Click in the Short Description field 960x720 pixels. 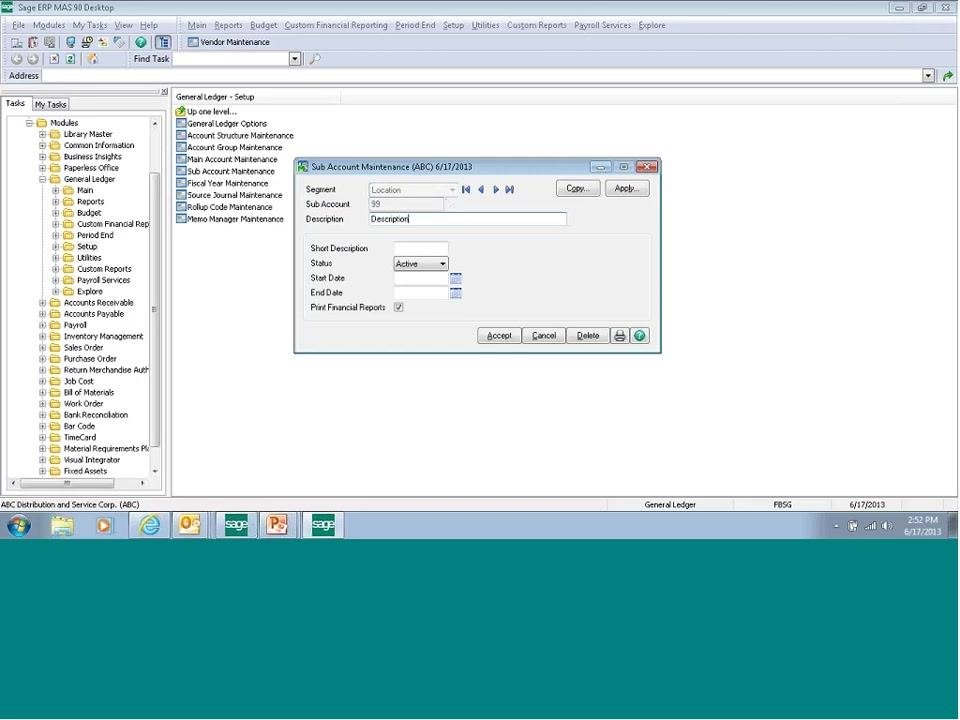pos(421,249)
